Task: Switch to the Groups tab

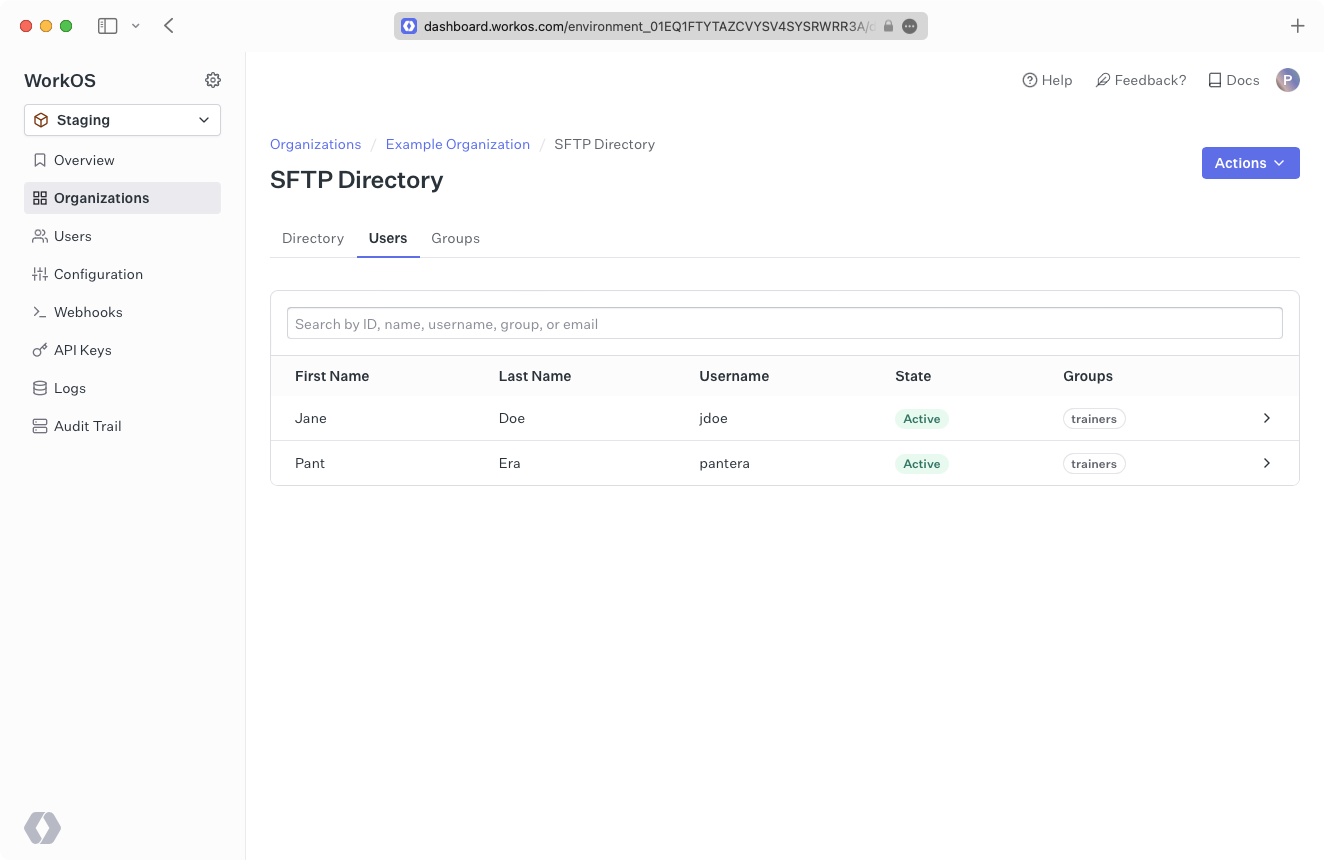Action: click(x=455, y=238)
